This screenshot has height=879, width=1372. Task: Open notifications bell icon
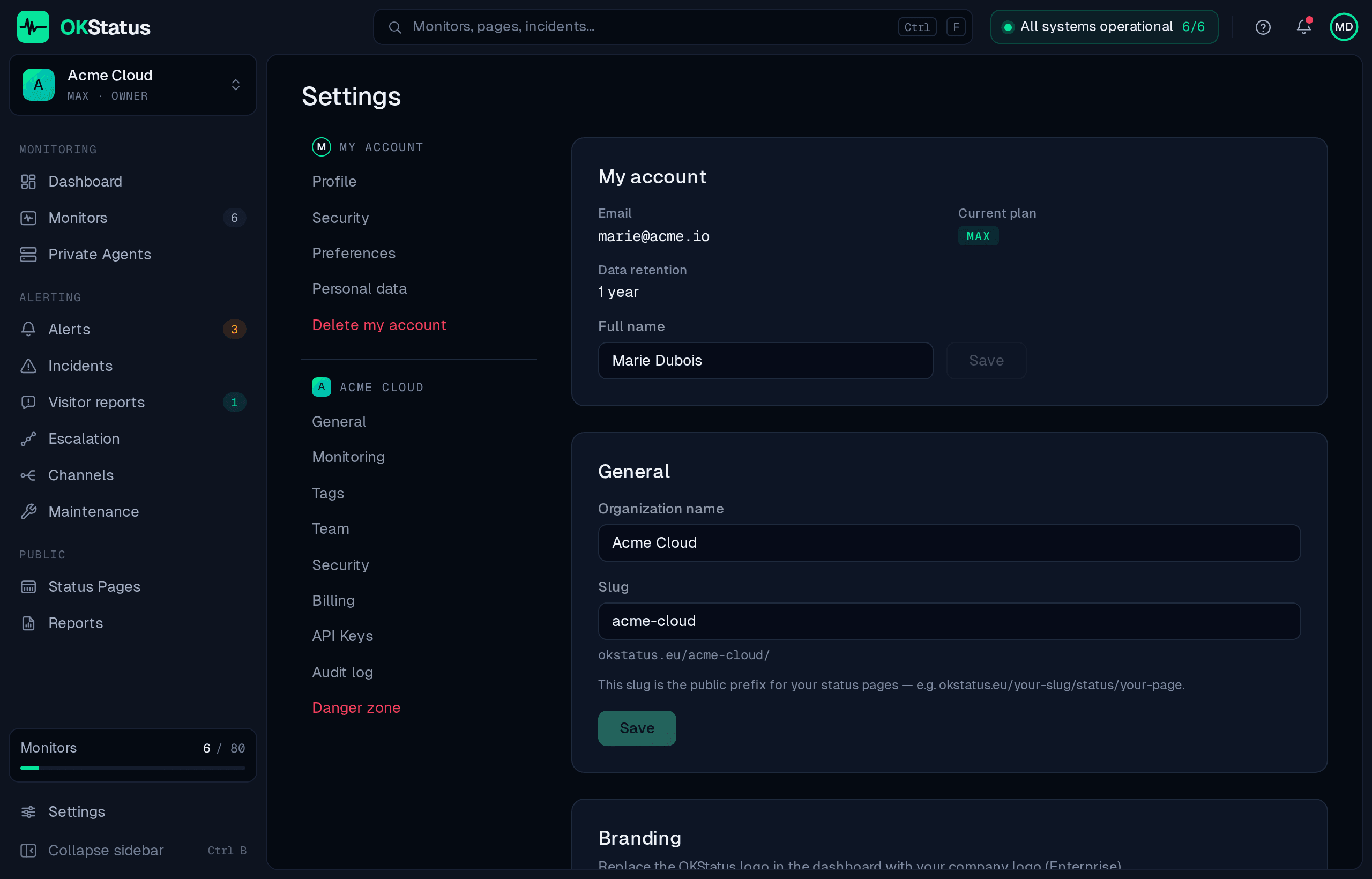[1303, 26]
